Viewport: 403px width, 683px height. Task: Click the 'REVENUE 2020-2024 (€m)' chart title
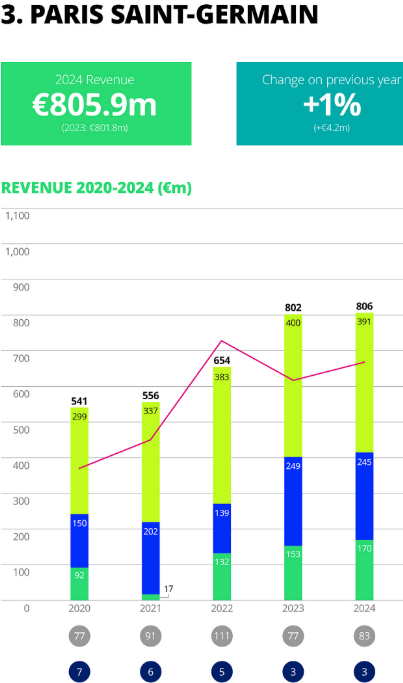click(96, 188)
